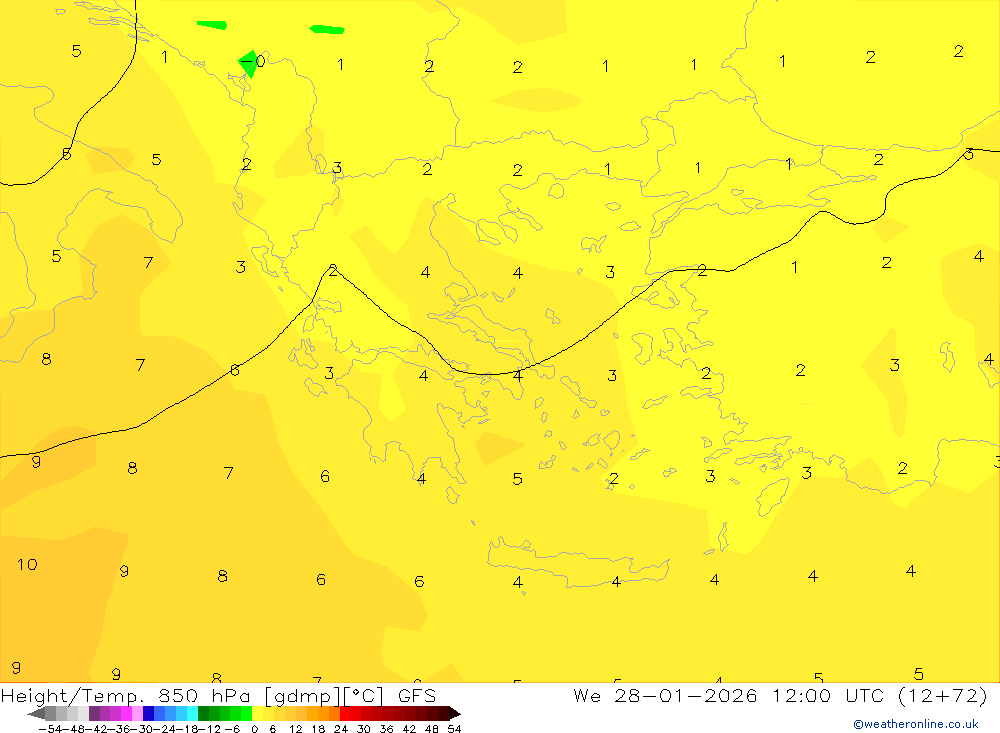Click the gray left arrow of the legend

(x=37, y=713)
